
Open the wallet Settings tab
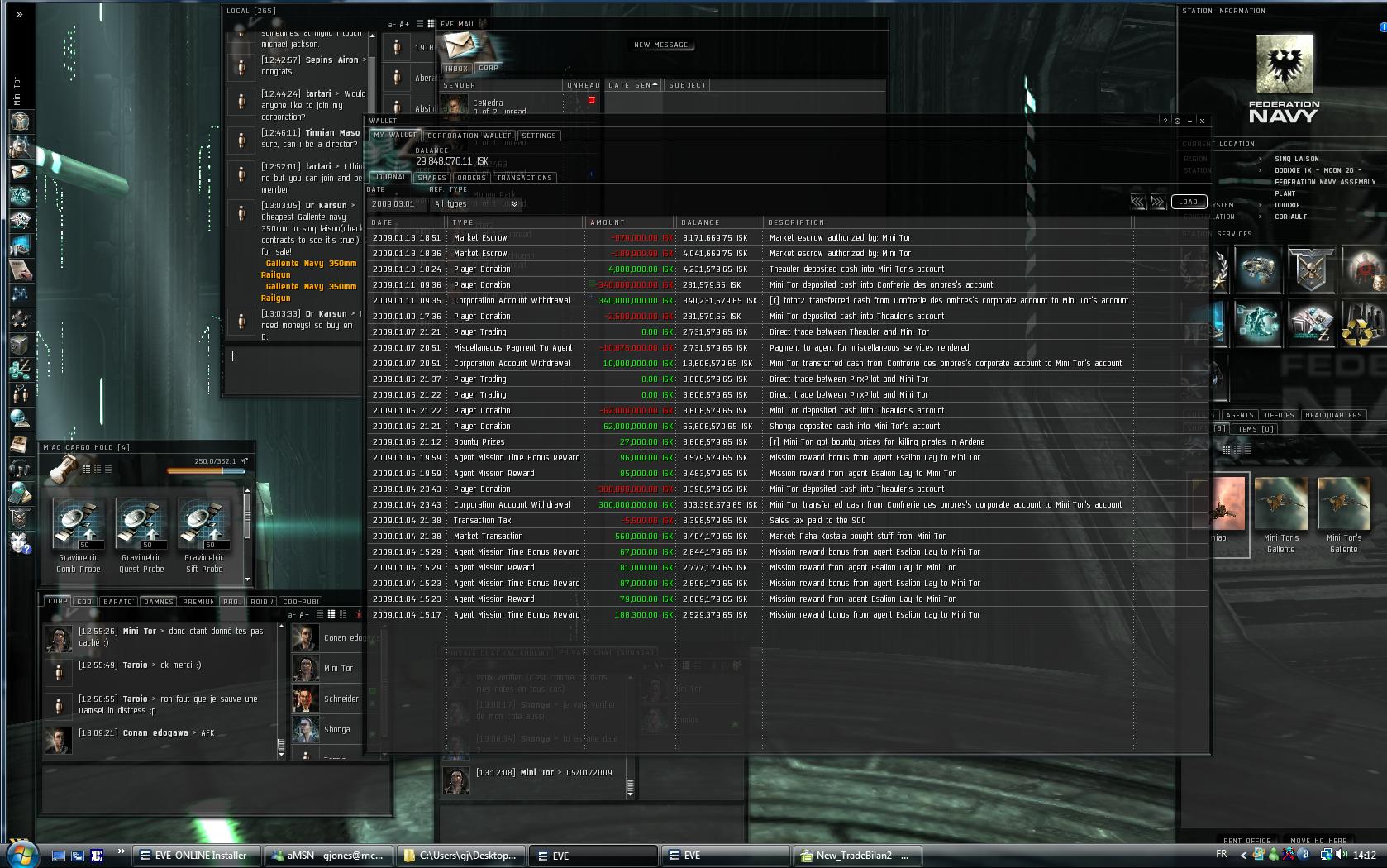539,136
